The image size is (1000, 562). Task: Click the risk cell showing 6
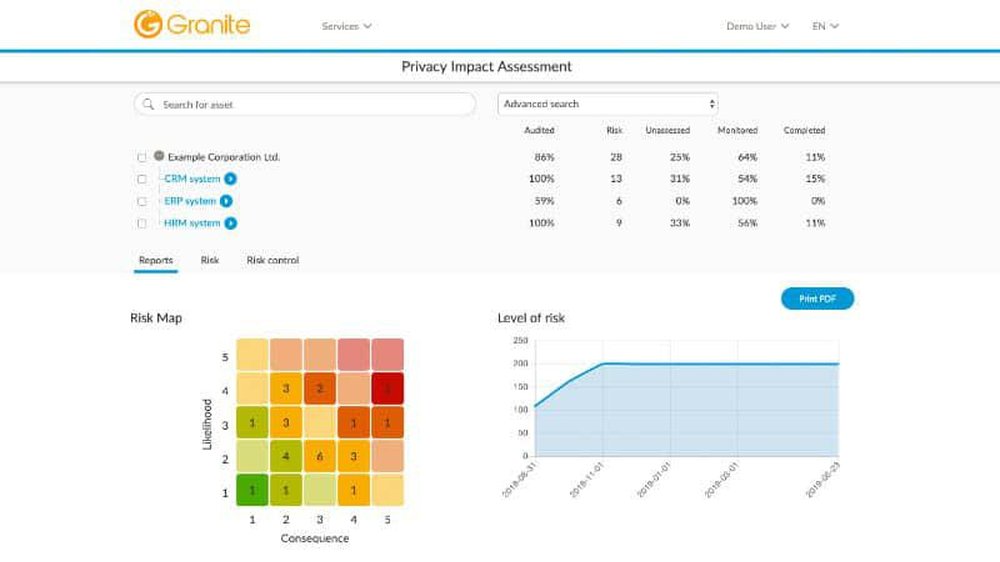[x=320, y=456]
